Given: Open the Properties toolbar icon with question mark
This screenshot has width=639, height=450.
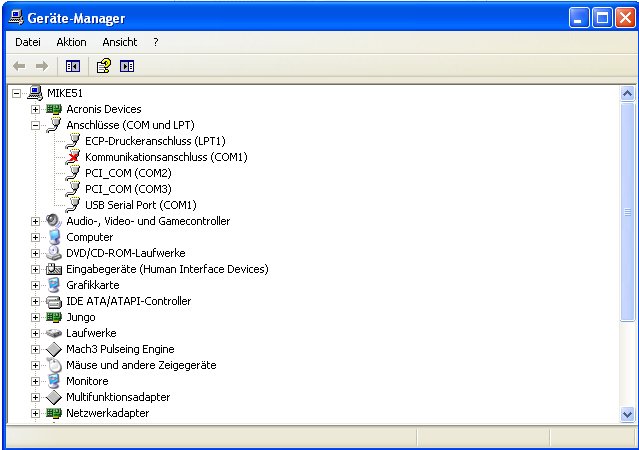Looking at the screenshot, I should point(104,66).
